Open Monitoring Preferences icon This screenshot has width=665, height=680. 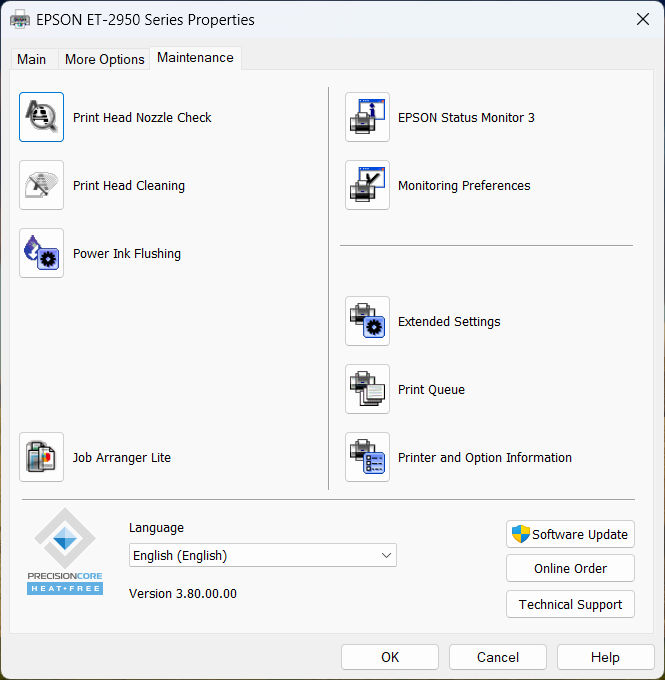tap(367, 186)
